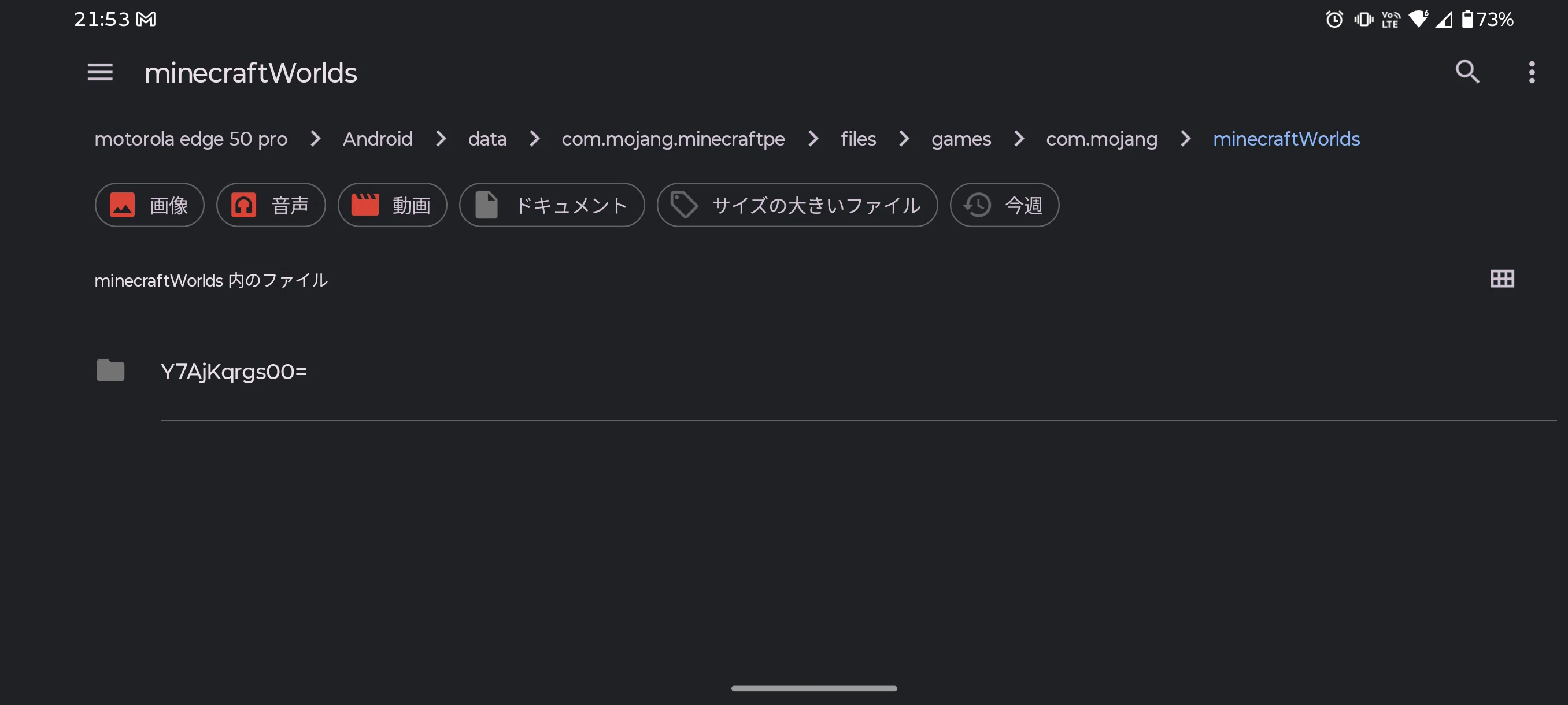The image size is (1568, 705).
Task: Go to motorola edge 50 pro breadcrumb
Action: (x=191, y=139)
